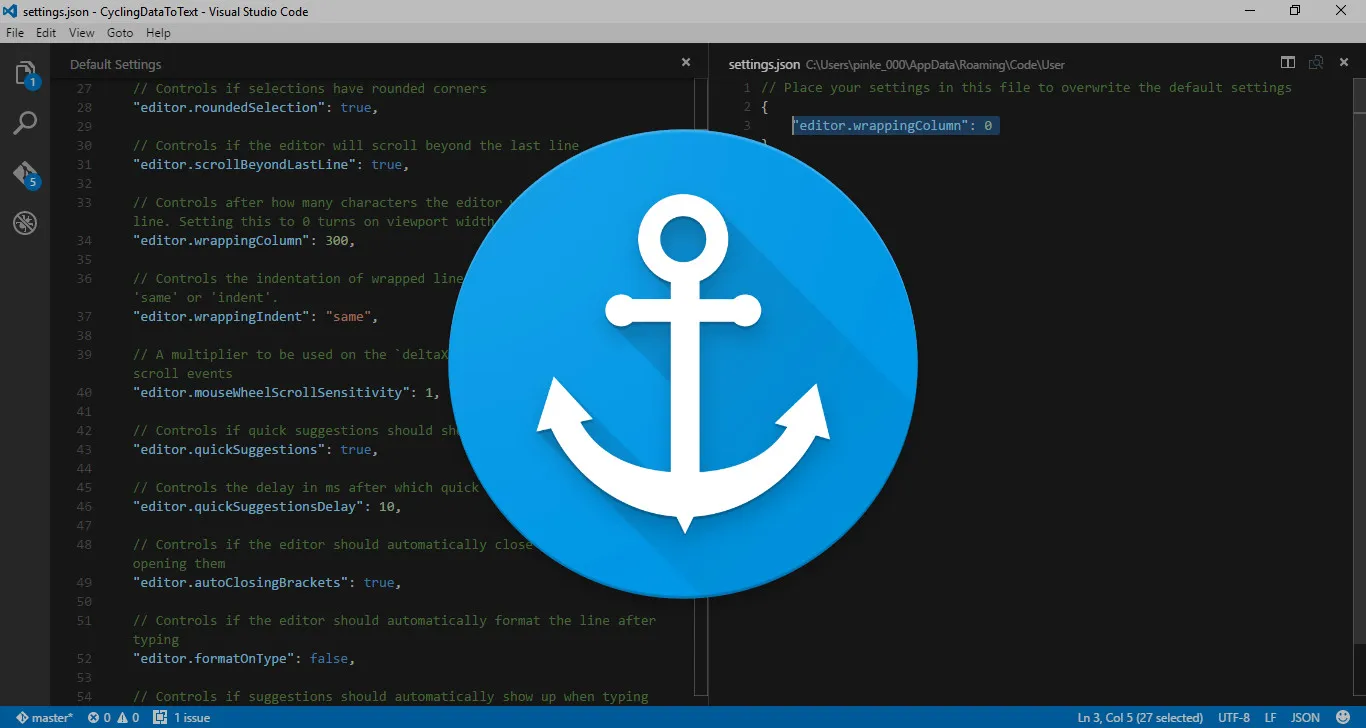Click the "editor.quickSuggestions": true line
Viewport: 1366px width, 728px height.
tap(256, 449)
